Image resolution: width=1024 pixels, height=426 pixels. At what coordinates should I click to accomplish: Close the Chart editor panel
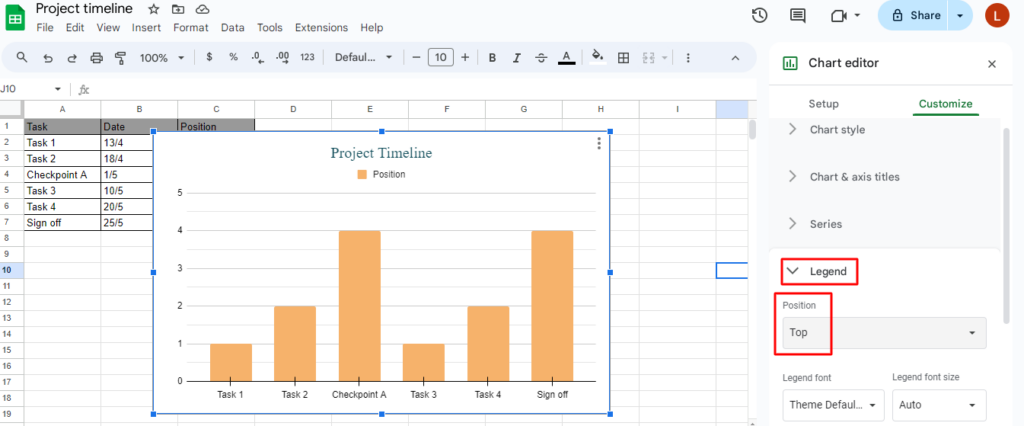[x=992, y=63]
